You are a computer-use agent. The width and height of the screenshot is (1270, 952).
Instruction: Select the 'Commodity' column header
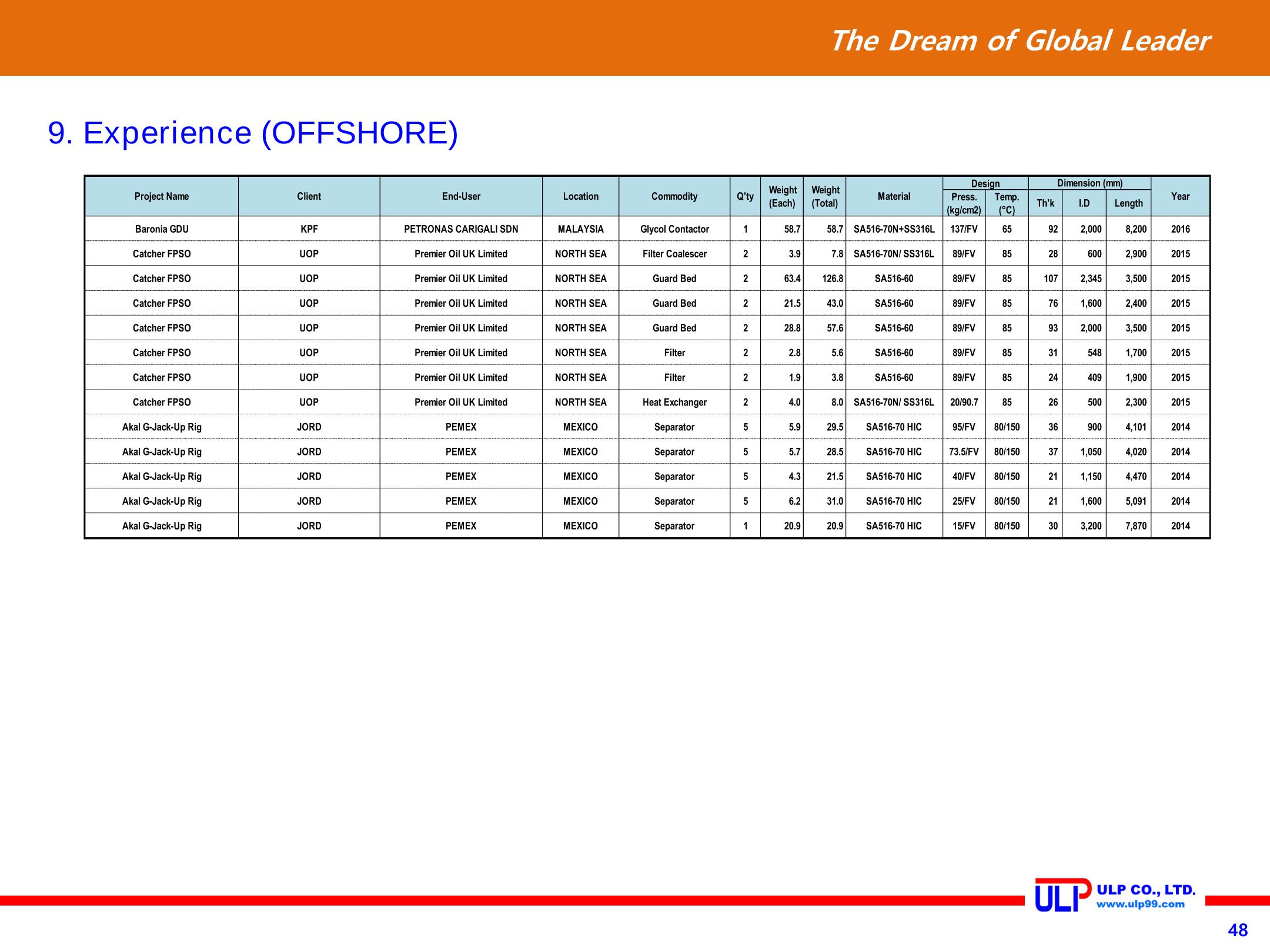[x=674, y=196]
